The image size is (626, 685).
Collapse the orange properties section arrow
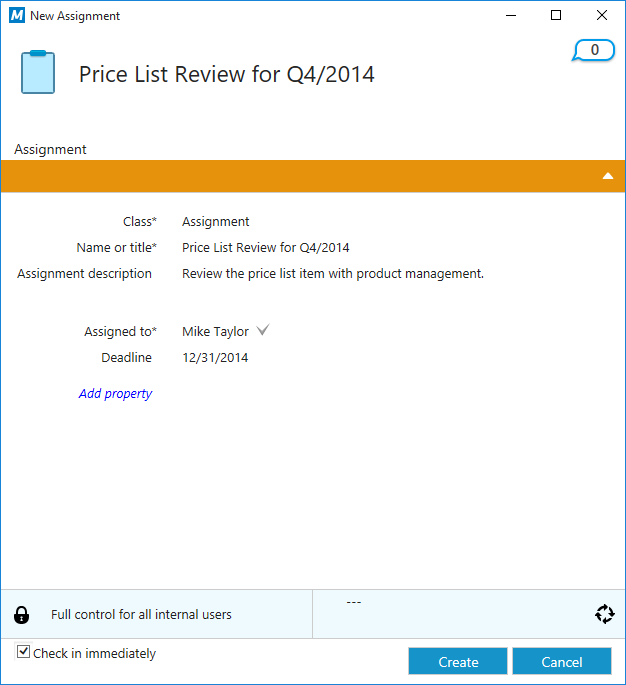607,176
